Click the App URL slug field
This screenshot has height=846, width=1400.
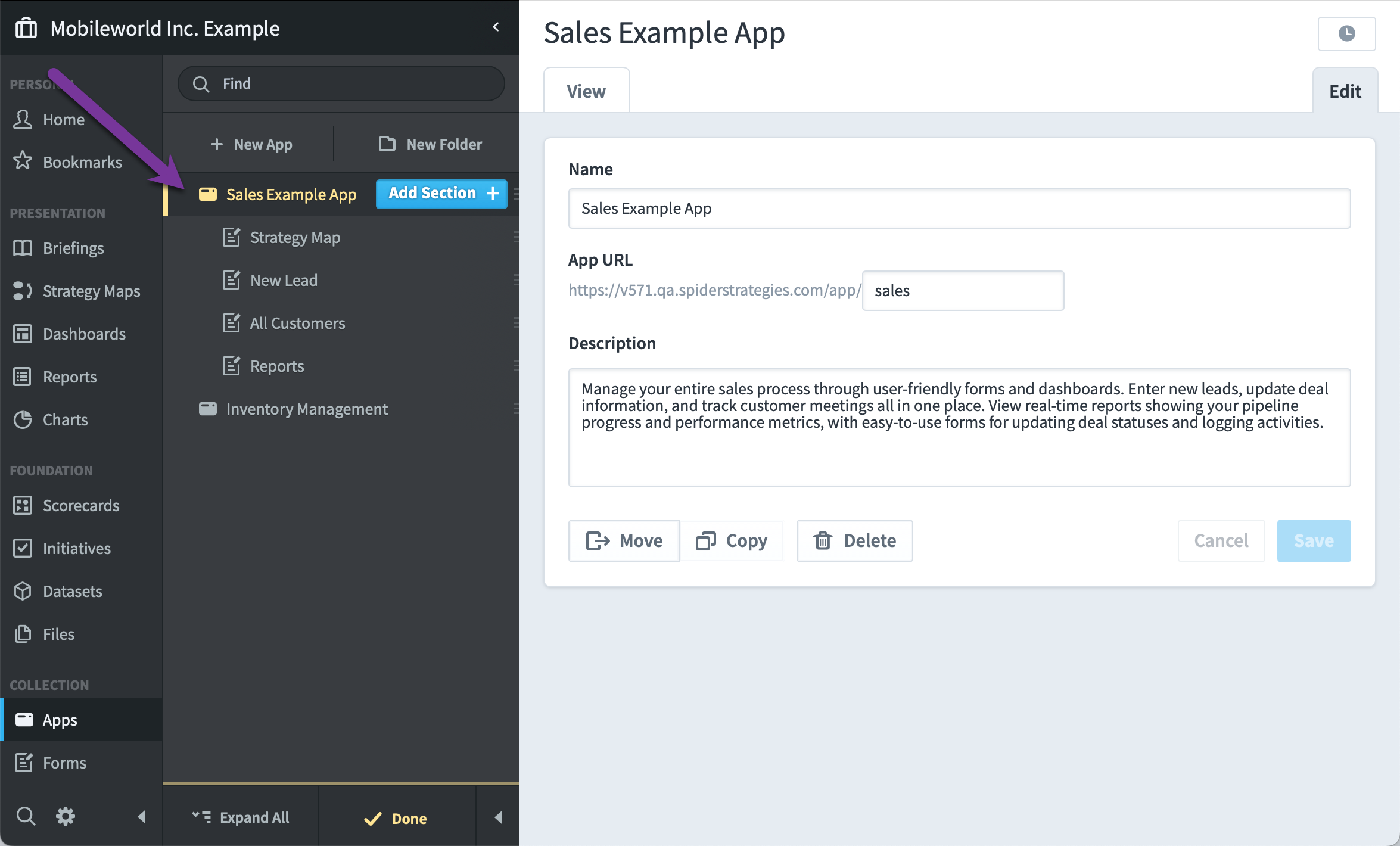click(963, 291)
